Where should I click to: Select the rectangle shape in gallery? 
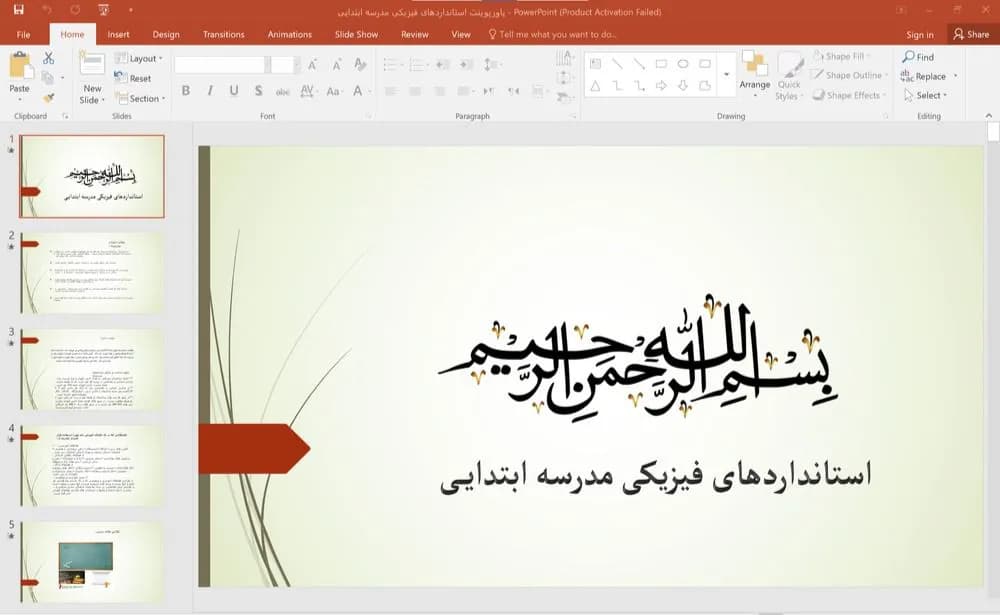coord(661,64)
